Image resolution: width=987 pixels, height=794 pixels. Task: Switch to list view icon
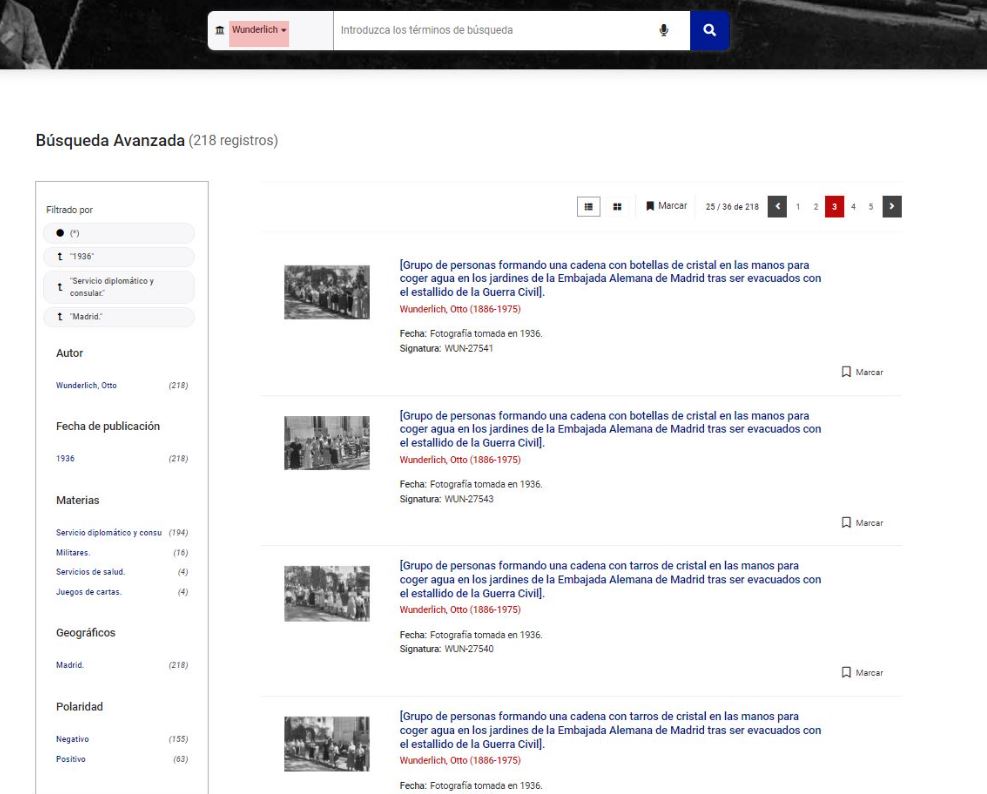(x=589, y=207)
